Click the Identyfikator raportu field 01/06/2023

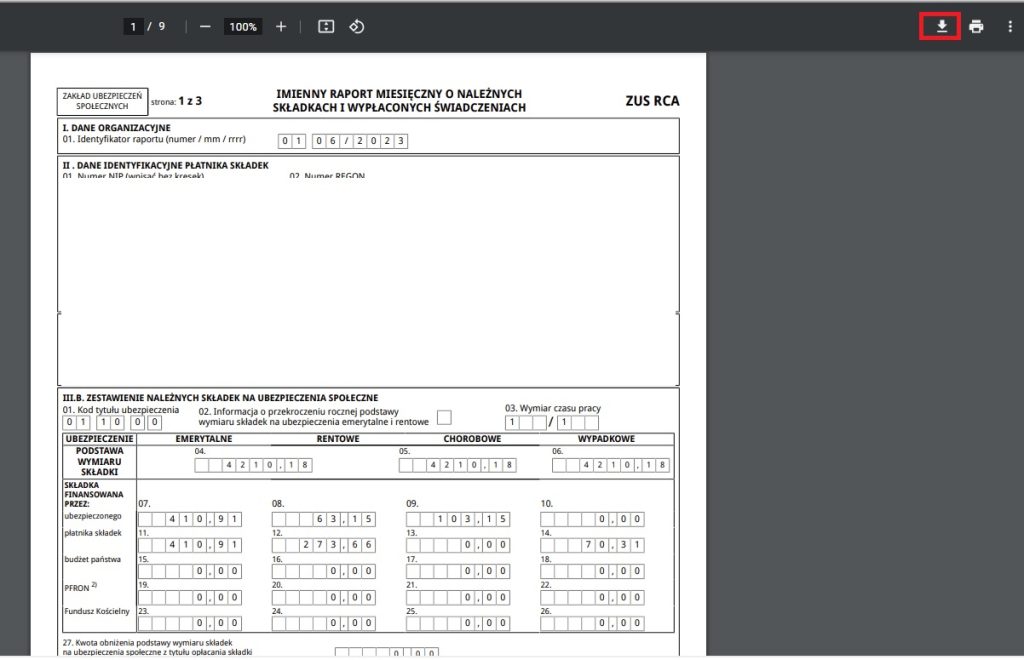point(343,141)
